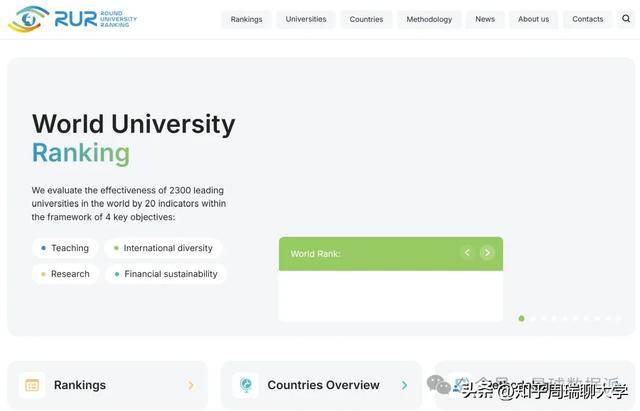This screenshot has width=640, height=411.
Task: Select the International diversity tag
Action: 163,248
